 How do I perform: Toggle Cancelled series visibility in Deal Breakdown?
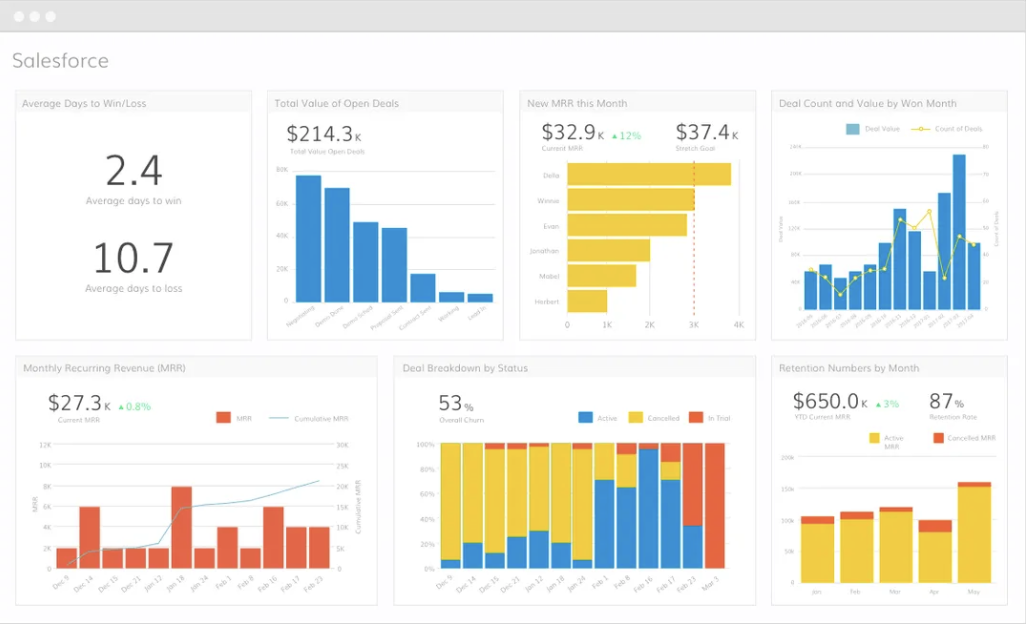pyautogui.click(x=638, y=417)
